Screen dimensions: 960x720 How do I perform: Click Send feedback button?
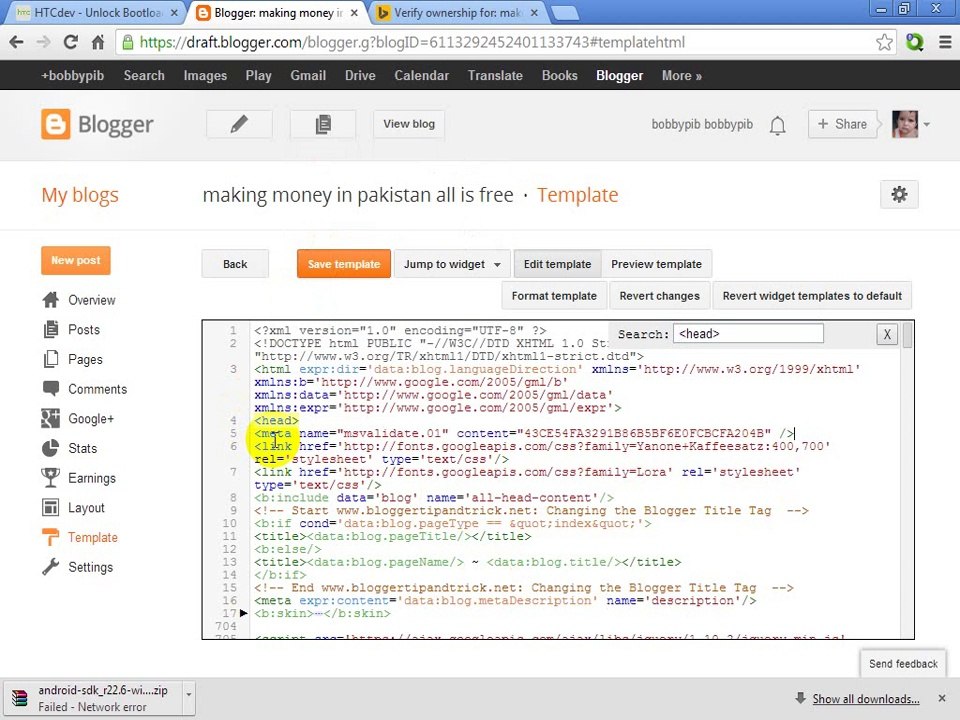pyautogui.click(x=903, y=664)
